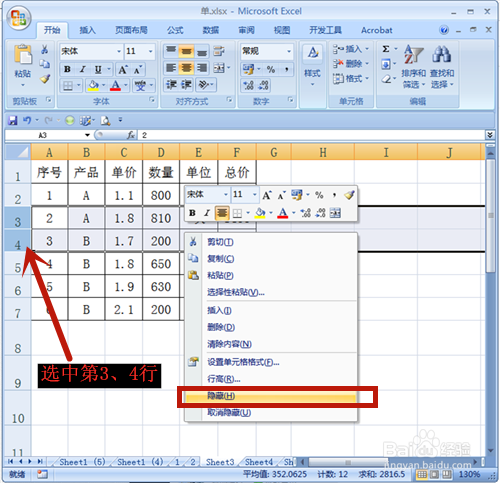Viewport: 500px width, 483px height.
Task: Choose Unhide from the context menu
Action: coord(271,413)
